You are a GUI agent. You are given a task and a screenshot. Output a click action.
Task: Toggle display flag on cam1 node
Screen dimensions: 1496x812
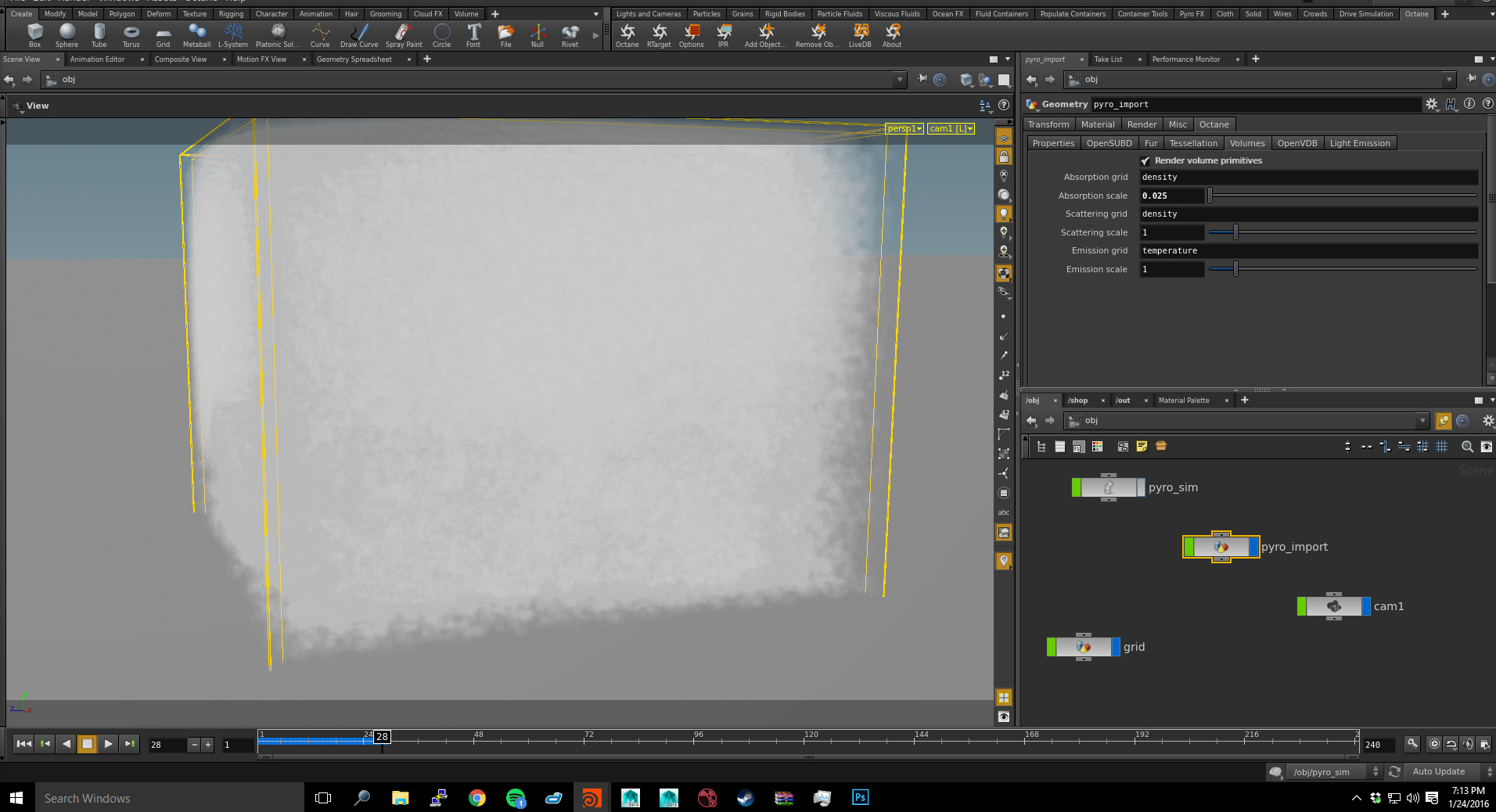[1366, 606]
